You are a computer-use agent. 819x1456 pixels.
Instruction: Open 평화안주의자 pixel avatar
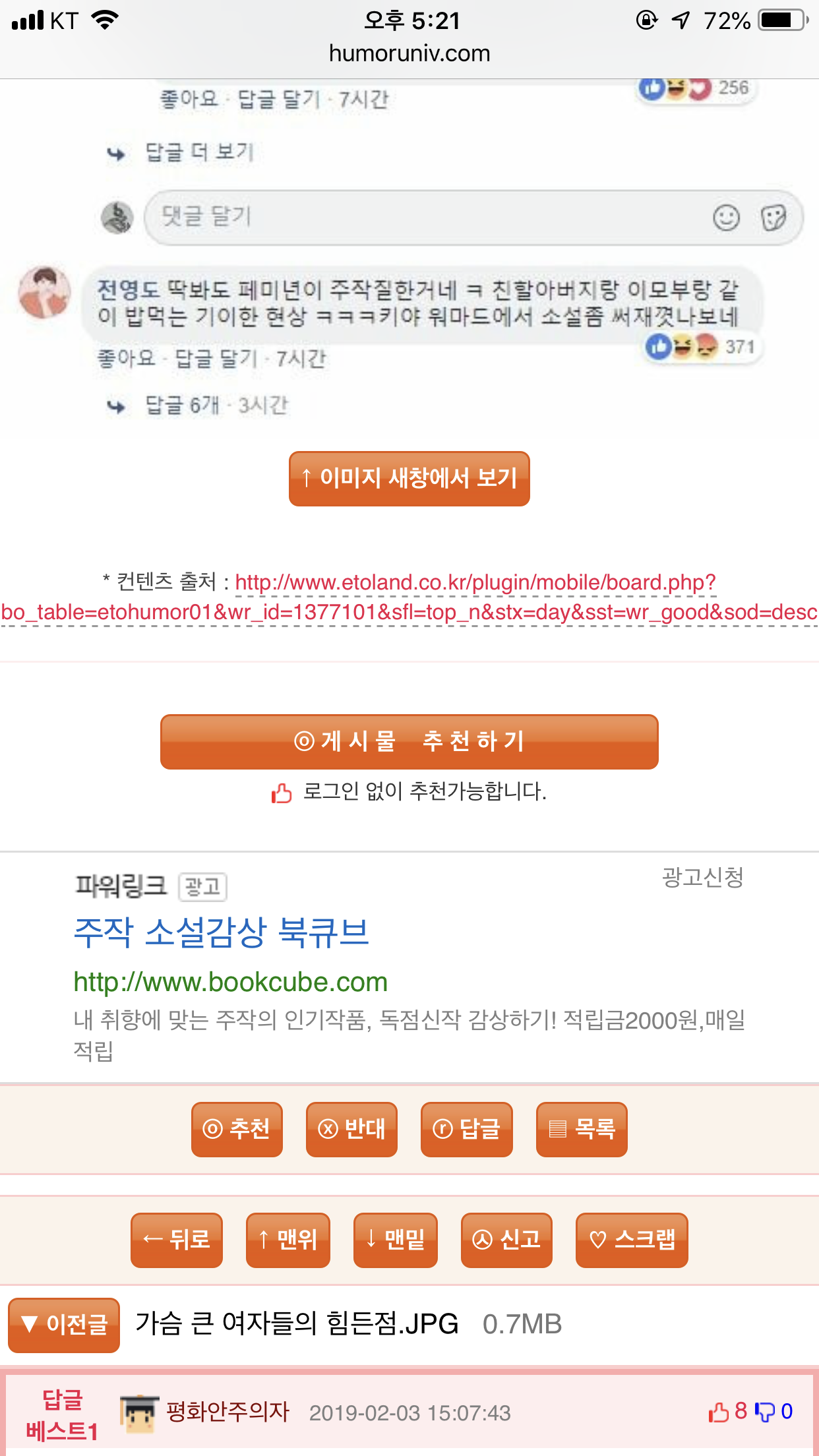139,1413
